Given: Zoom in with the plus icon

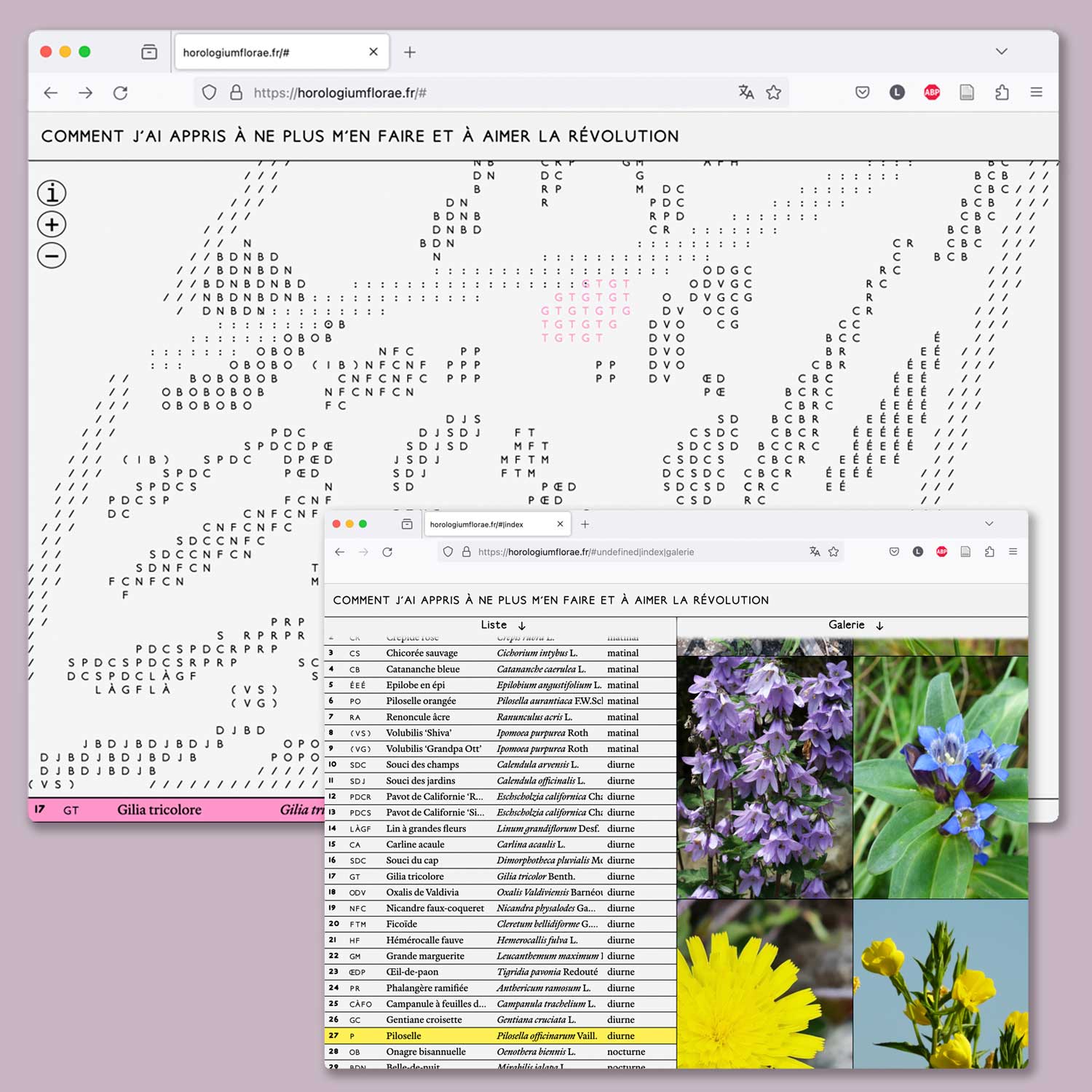Looking at the screenshot, I should tap(52, 224).
